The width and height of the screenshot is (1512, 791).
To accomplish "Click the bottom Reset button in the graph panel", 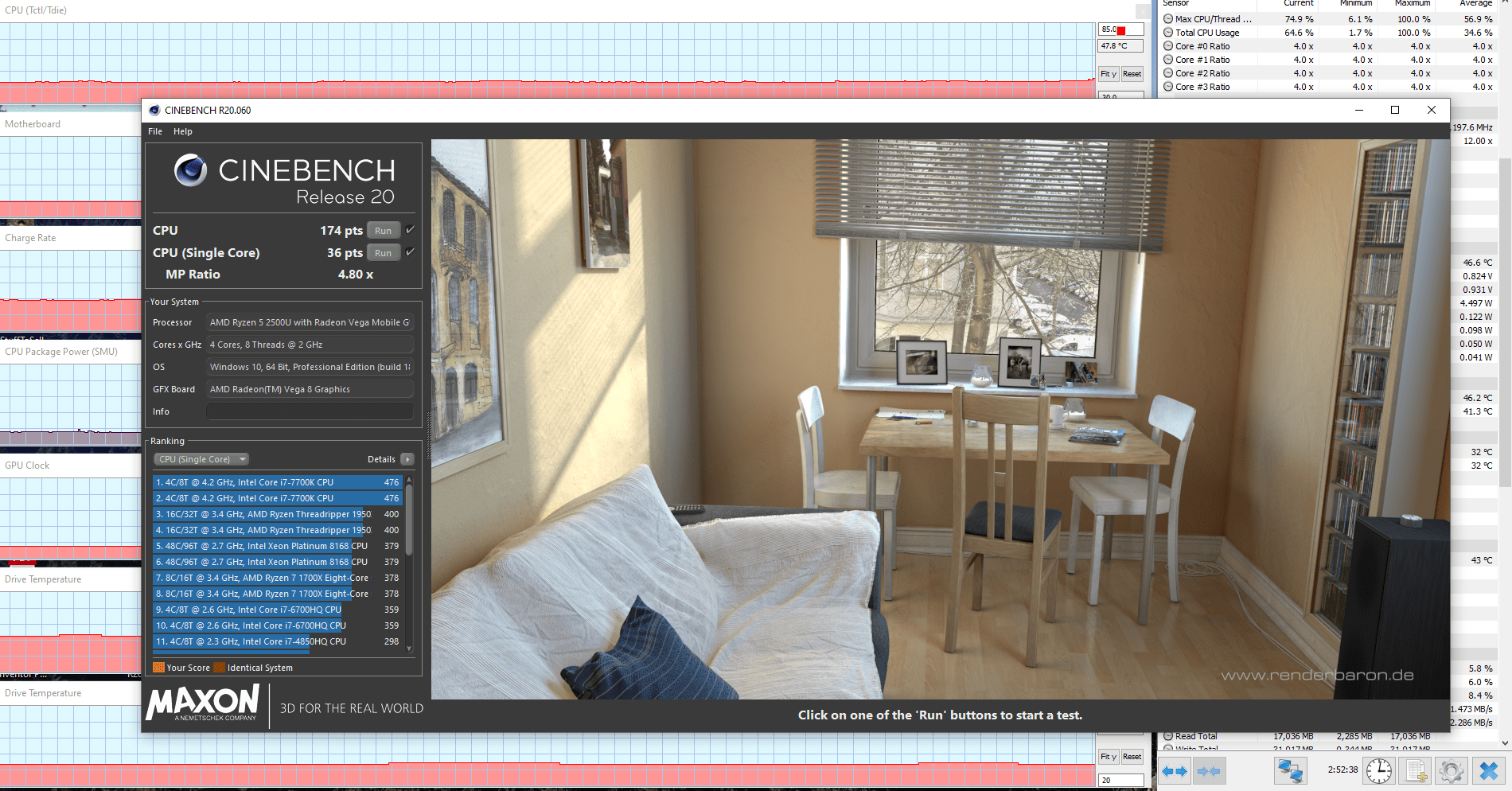I will point(1132,757).
